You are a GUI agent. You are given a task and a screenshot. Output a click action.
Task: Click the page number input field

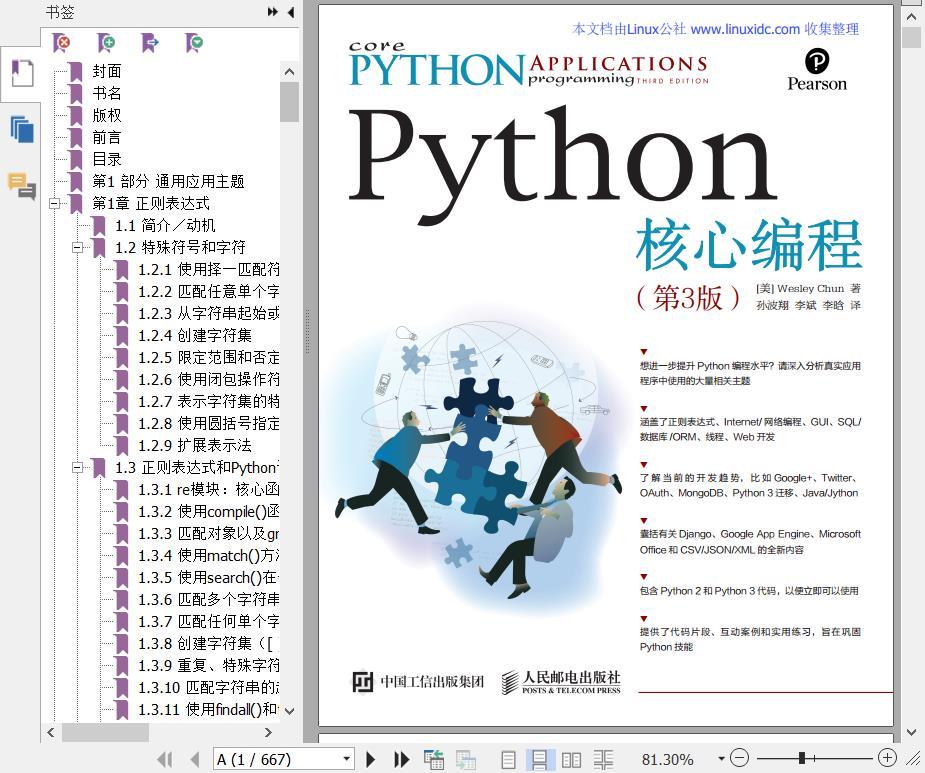click(x=277, y=759)
